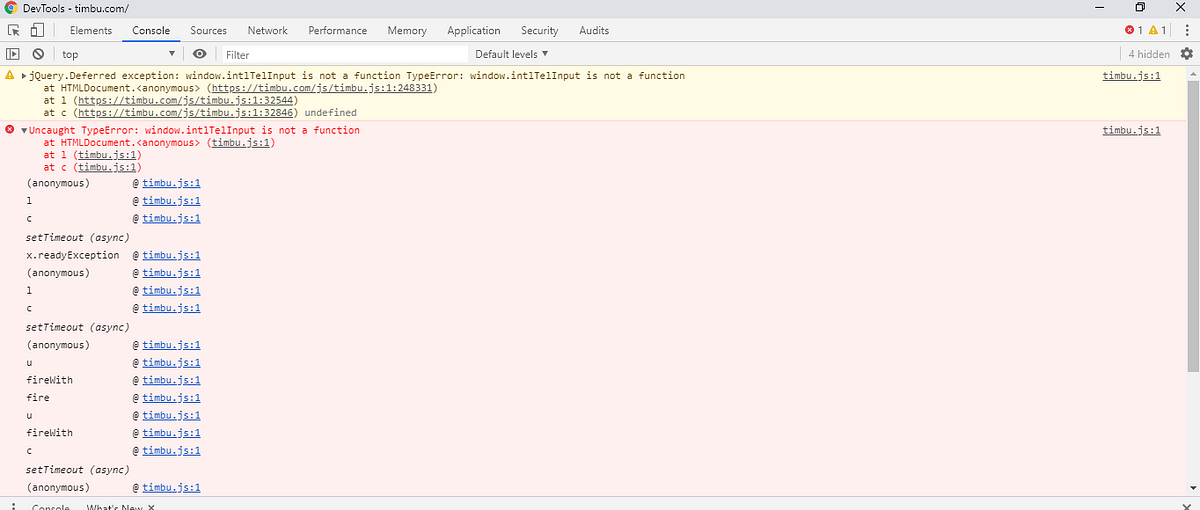Open the Performance tab
This screenshot has width=1200, height=510.
click(338, 31)
